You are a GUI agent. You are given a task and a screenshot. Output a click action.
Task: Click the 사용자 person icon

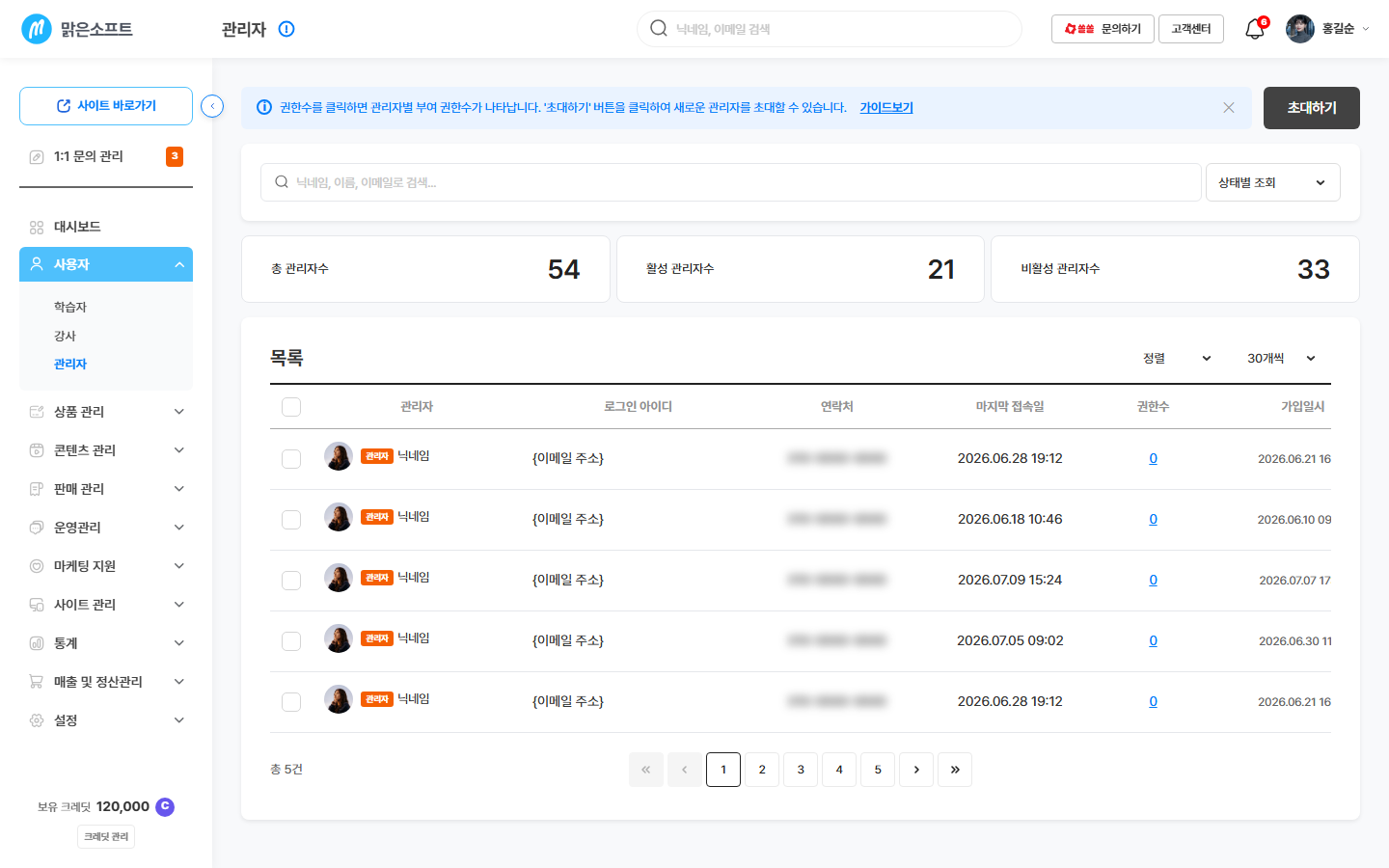click(37, 264)
